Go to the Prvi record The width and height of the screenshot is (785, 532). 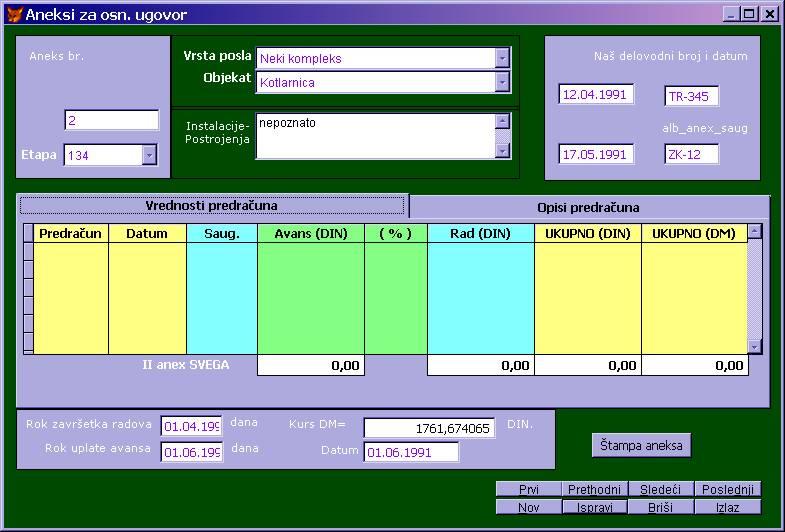pos(529,489)
